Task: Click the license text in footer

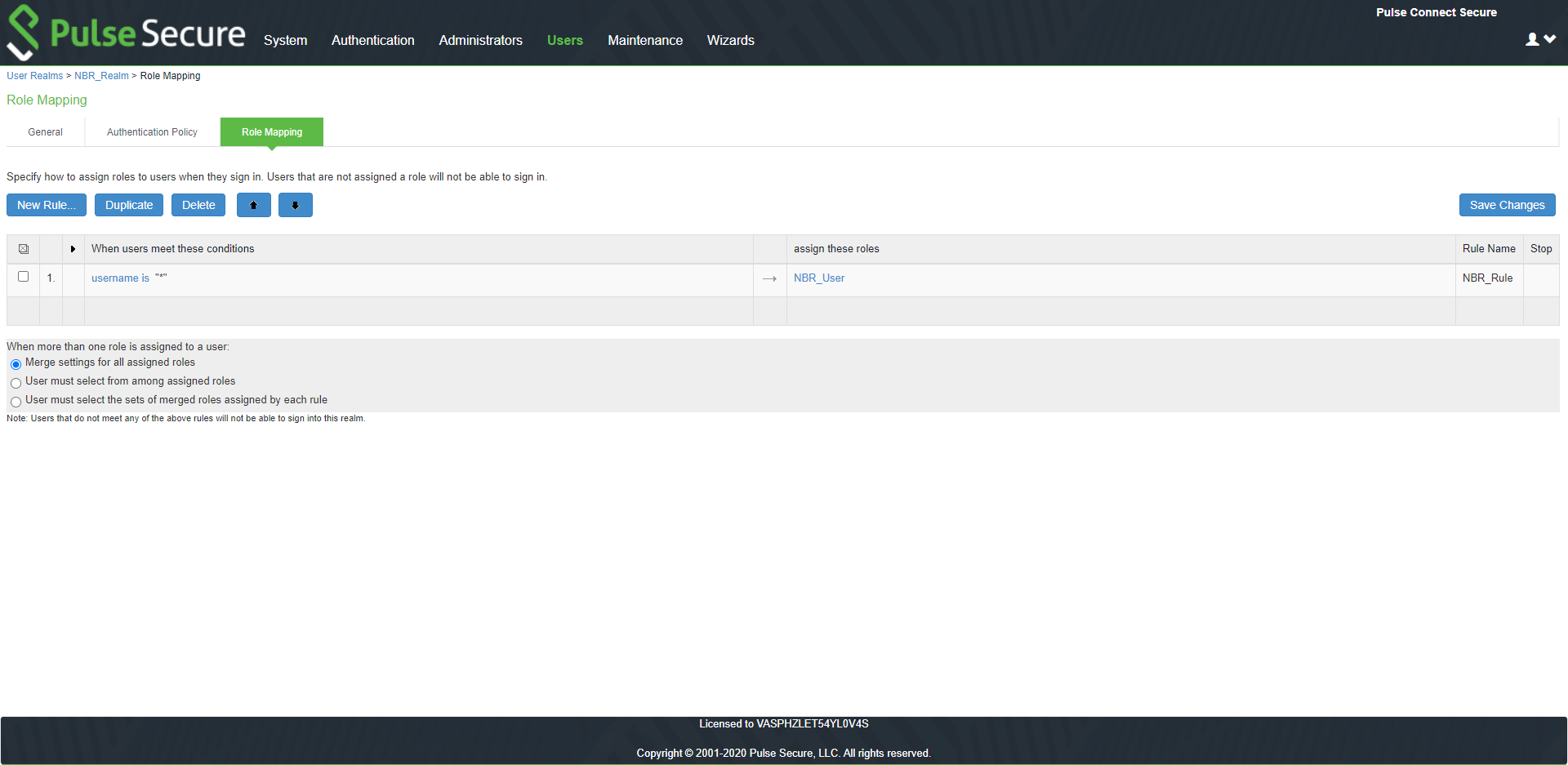Action: tap(784, 724)
